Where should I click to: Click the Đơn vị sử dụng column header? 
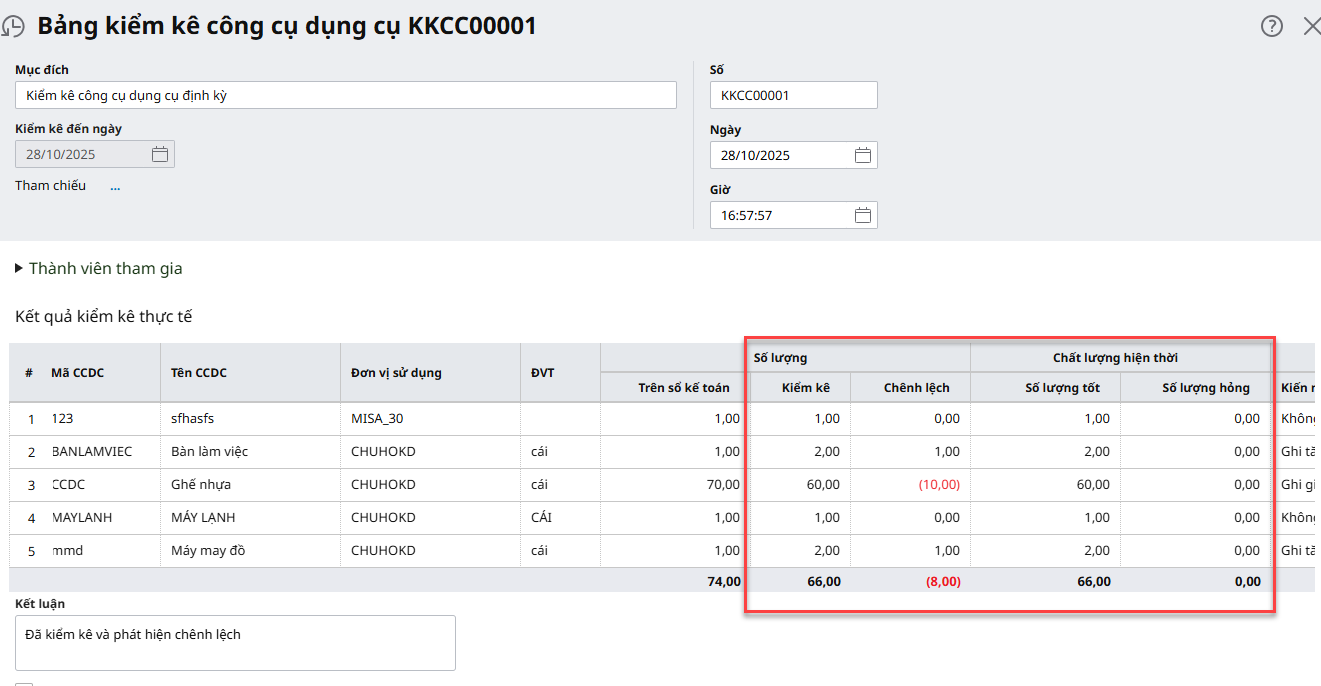[396, 373]
